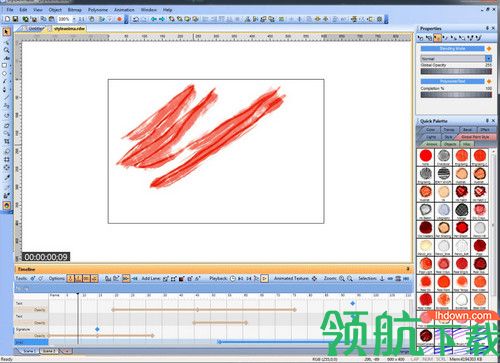Screen dimensions: 500x363
Task: Click the New document icon
Action: [7, 19]
